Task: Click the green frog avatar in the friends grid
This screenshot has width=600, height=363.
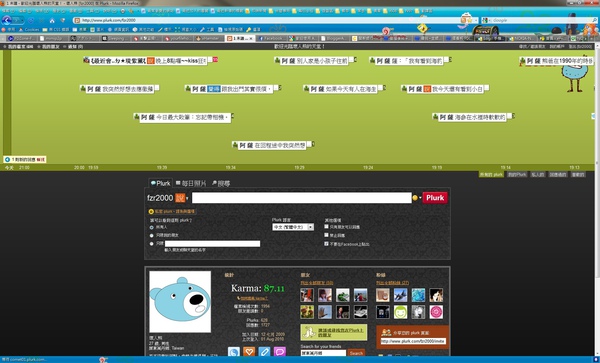Action: click(342, 295)
